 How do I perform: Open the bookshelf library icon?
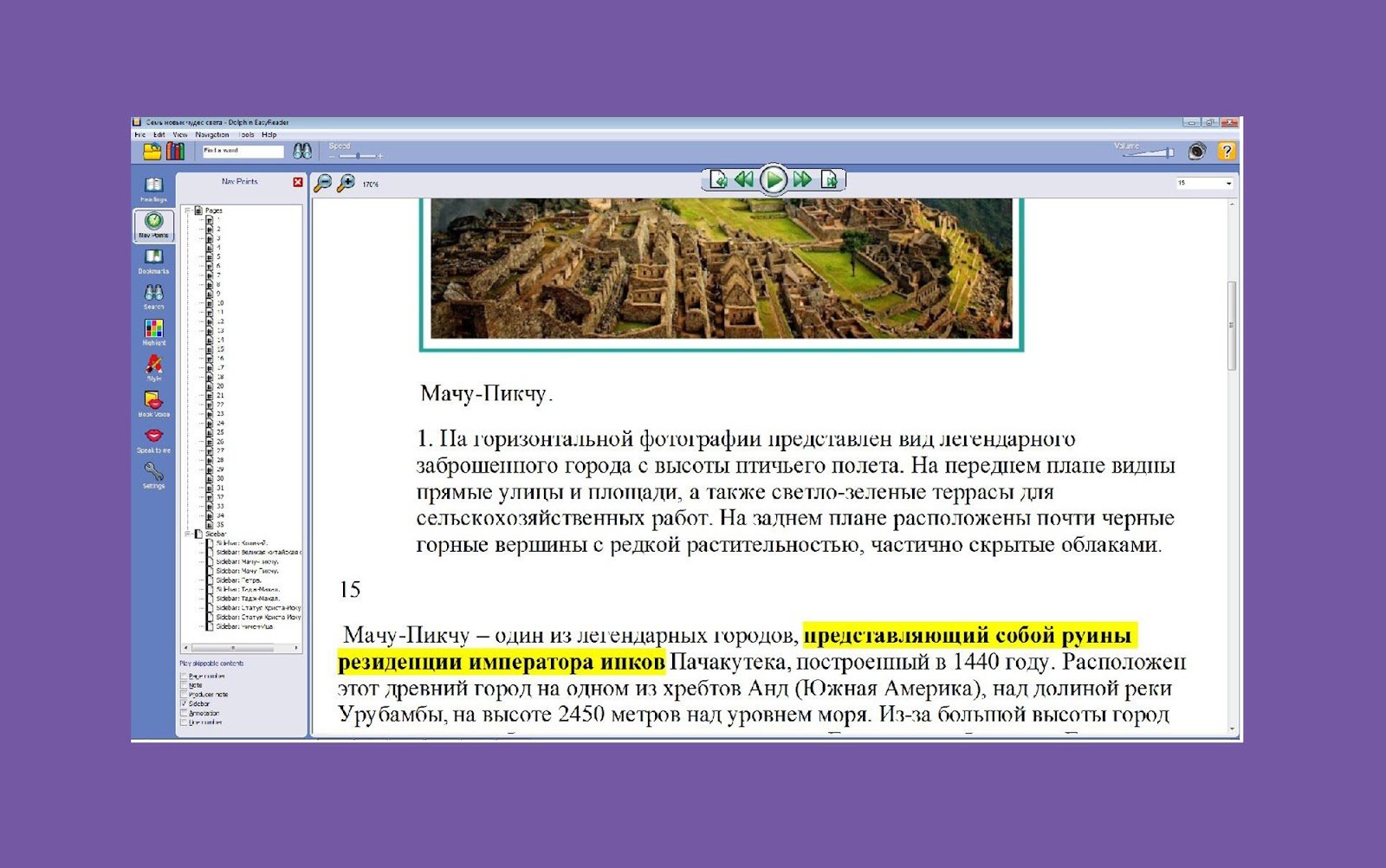pyautogui.click(x=176, y=152)
